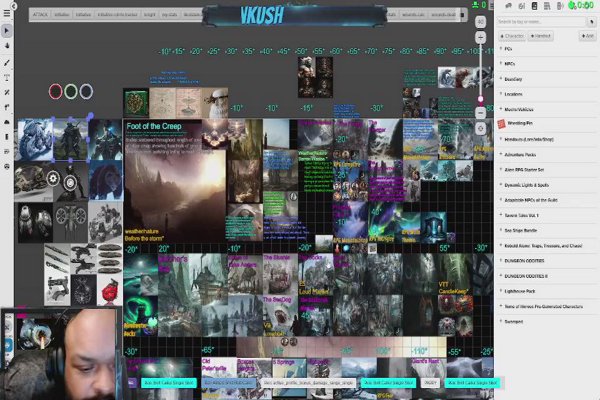Expand the Lighthouse Pack folder
The width and height of the screenshot is (600, 400).
coord(546,291)
